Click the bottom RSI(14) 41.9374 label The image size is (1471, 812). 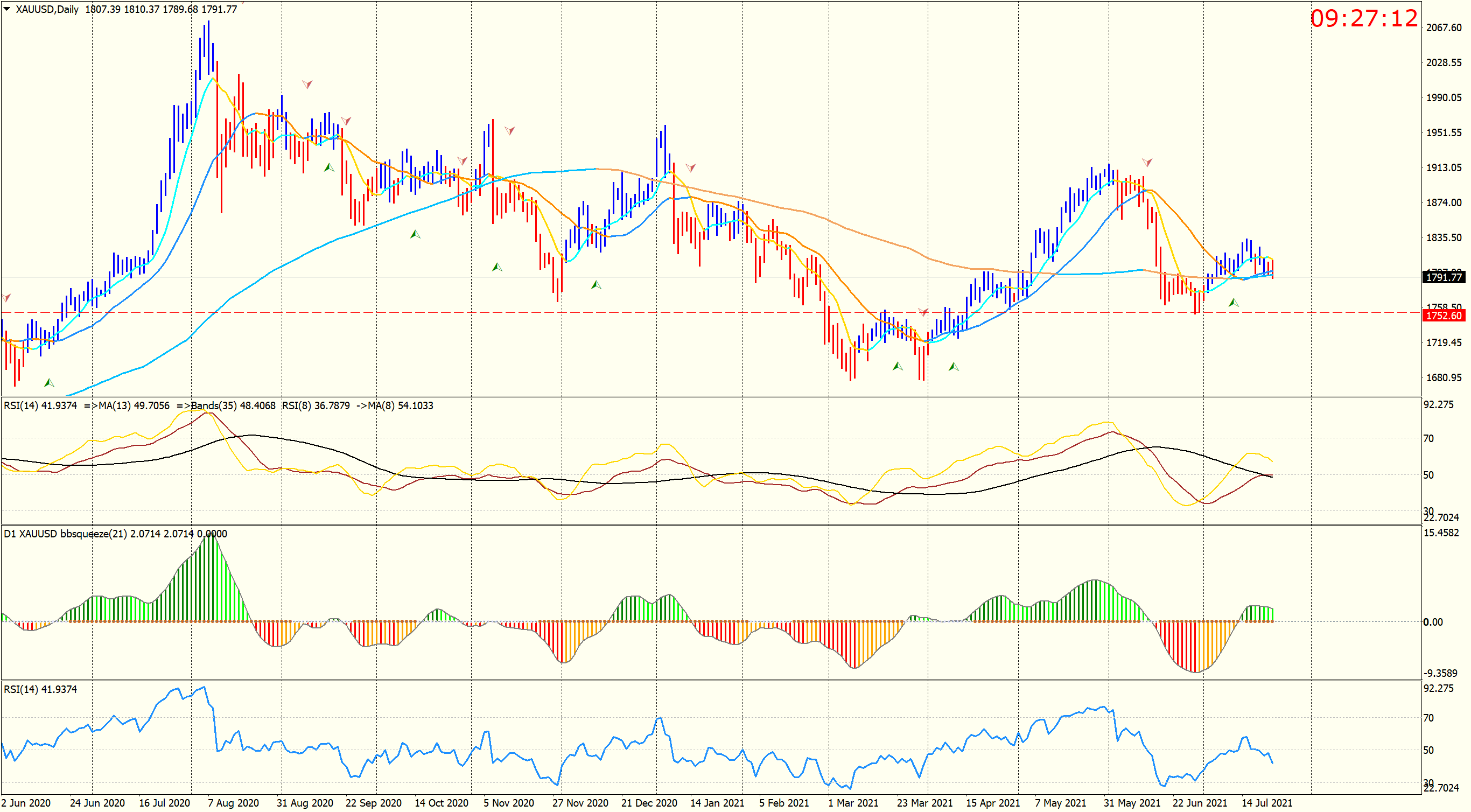(x=40, y=689)
